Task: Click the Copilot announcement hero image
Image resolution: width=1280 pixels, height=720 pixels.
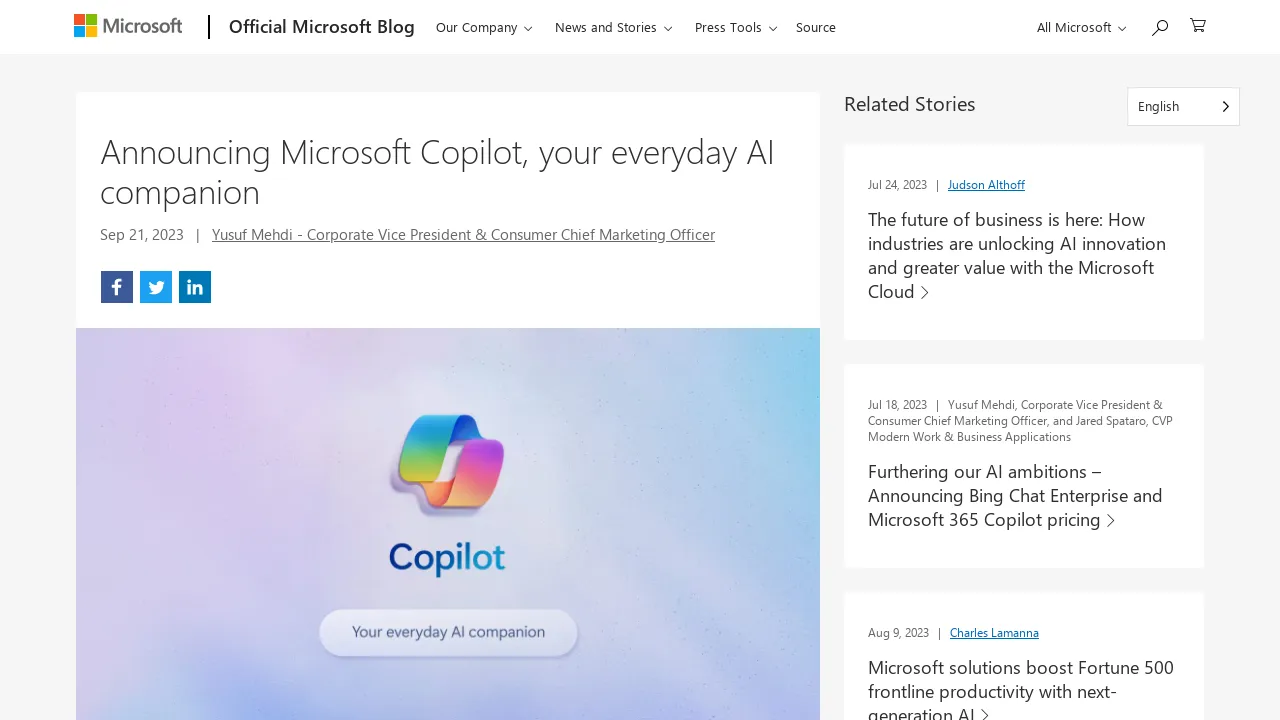Action: [448, 524]
